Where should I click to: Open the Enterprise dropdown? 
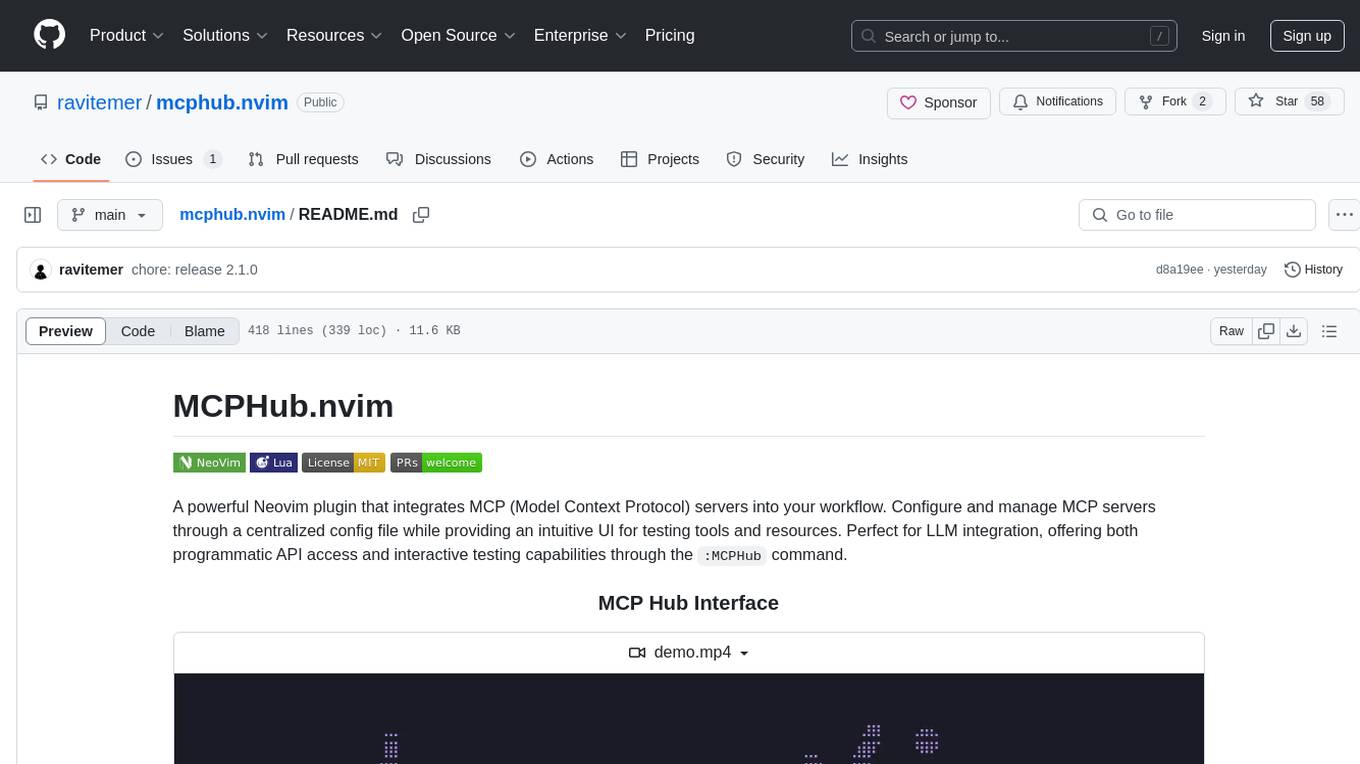pyautogui.click(x=580, y=35)
